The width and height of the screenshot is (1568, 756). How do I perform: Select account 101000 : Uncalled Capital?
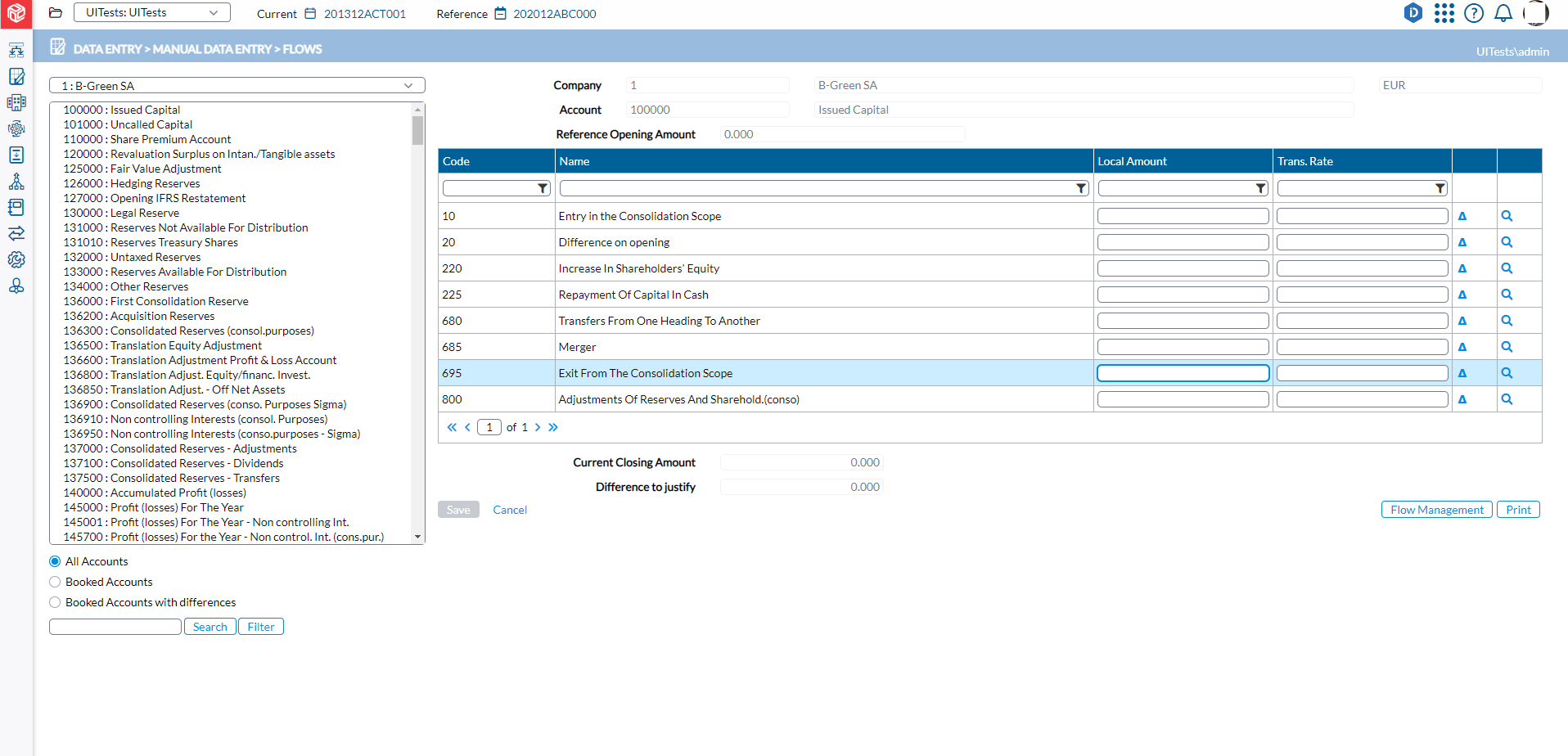[x=128, y=124]
